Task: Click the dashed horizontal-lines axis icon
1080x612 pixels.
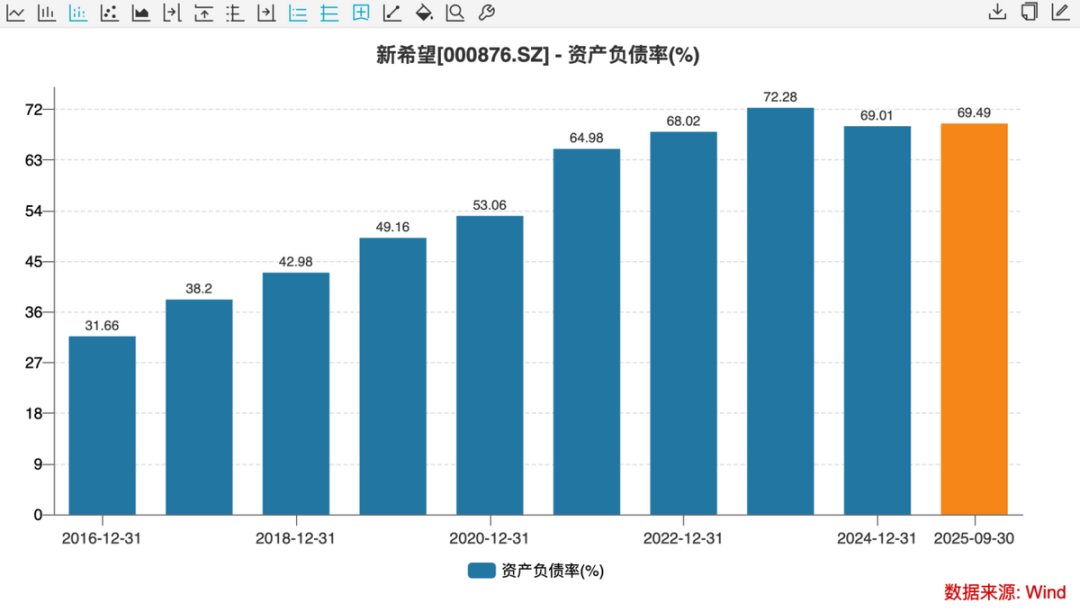Action: click(235, 12)
